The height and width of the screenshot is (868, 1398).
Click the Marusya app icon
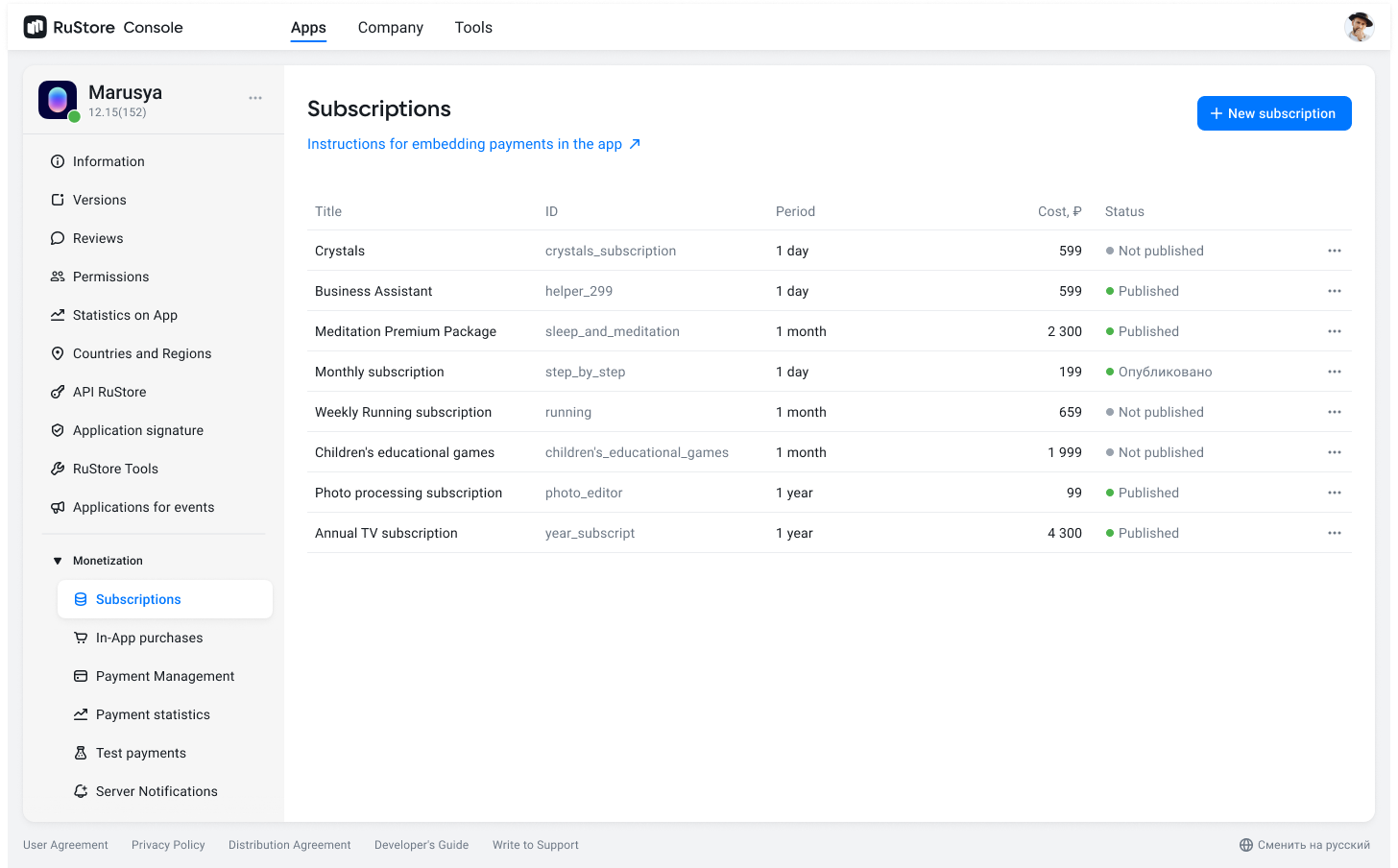coord(58,100)
